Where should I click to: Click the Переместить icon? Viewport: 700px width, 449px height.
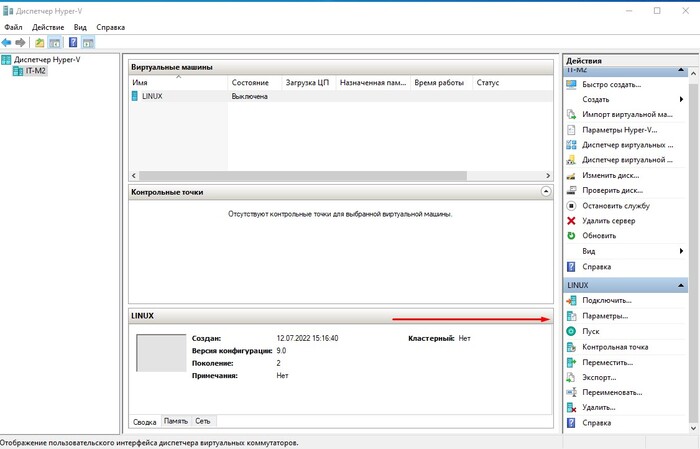click(x=571, y=362)
